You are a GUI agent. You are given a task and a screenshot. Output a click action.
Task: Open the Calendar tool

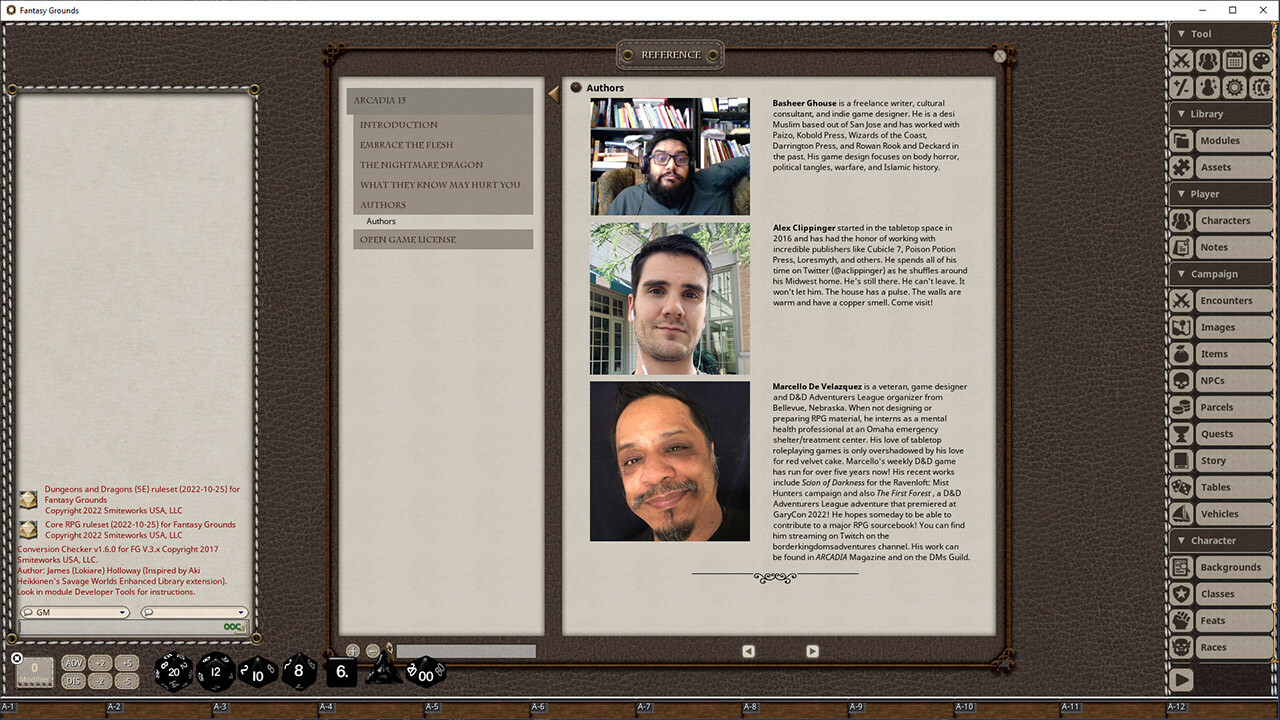tap(1234, 60)
